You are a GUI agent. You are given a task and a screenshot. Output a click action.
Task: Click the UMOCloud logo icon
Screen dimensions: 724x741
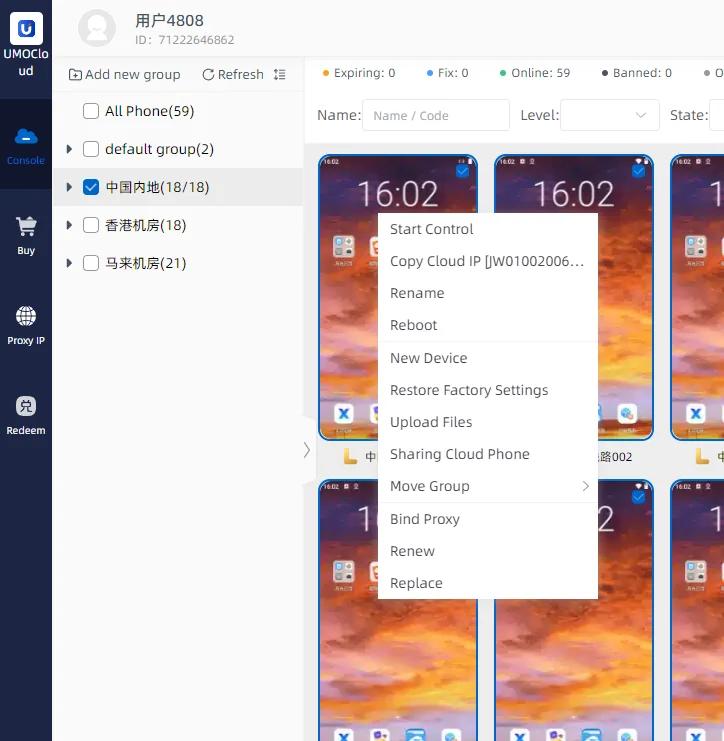26,29
